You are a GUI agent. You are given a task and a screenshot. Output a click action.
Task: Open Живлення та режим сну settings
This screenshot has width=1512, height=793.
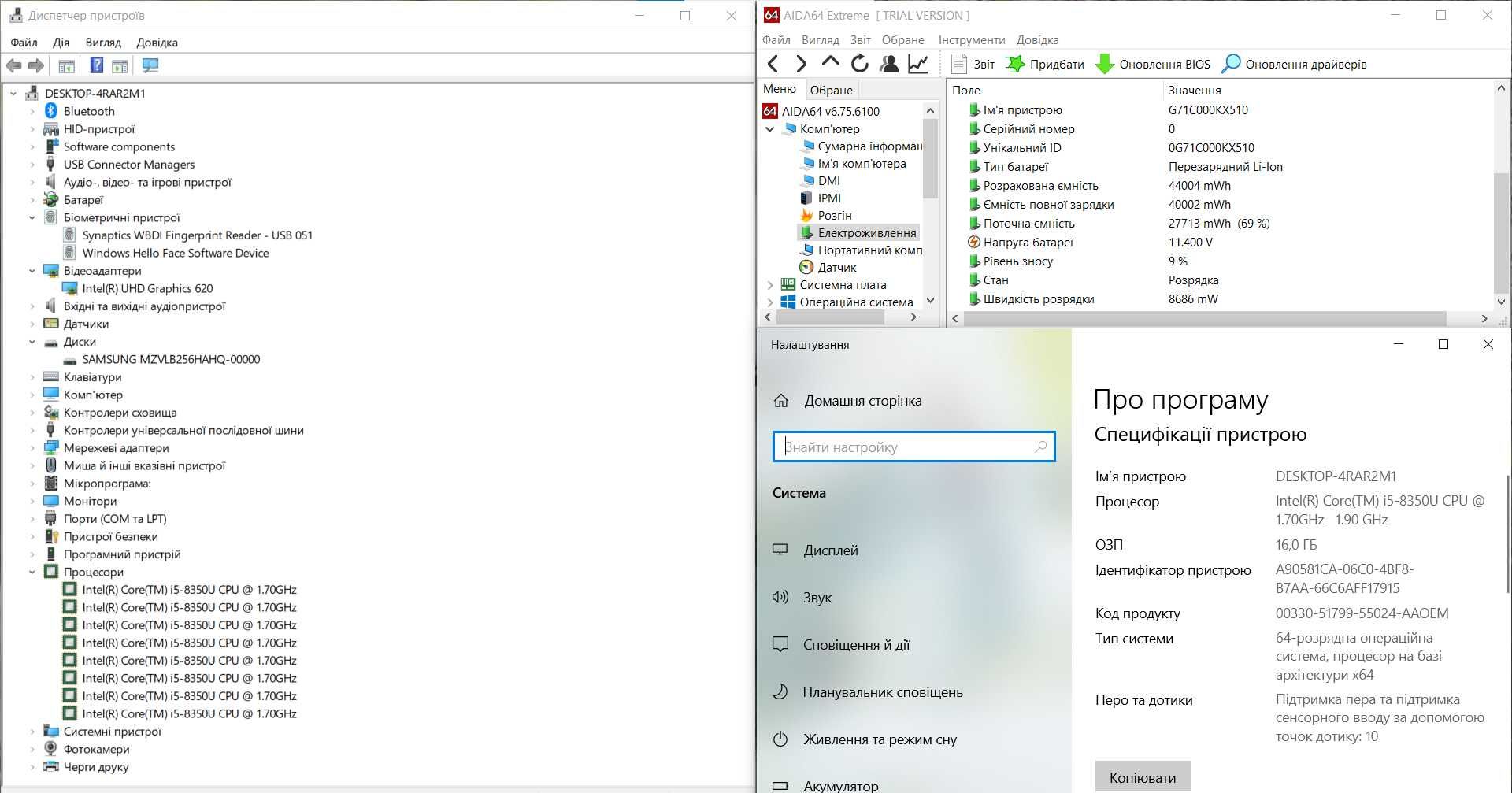point(880,739)
